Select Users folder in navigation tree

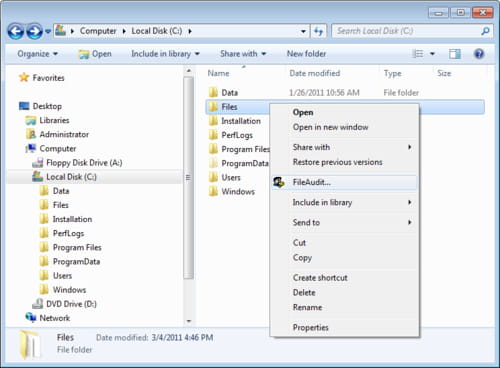[55, 276]
